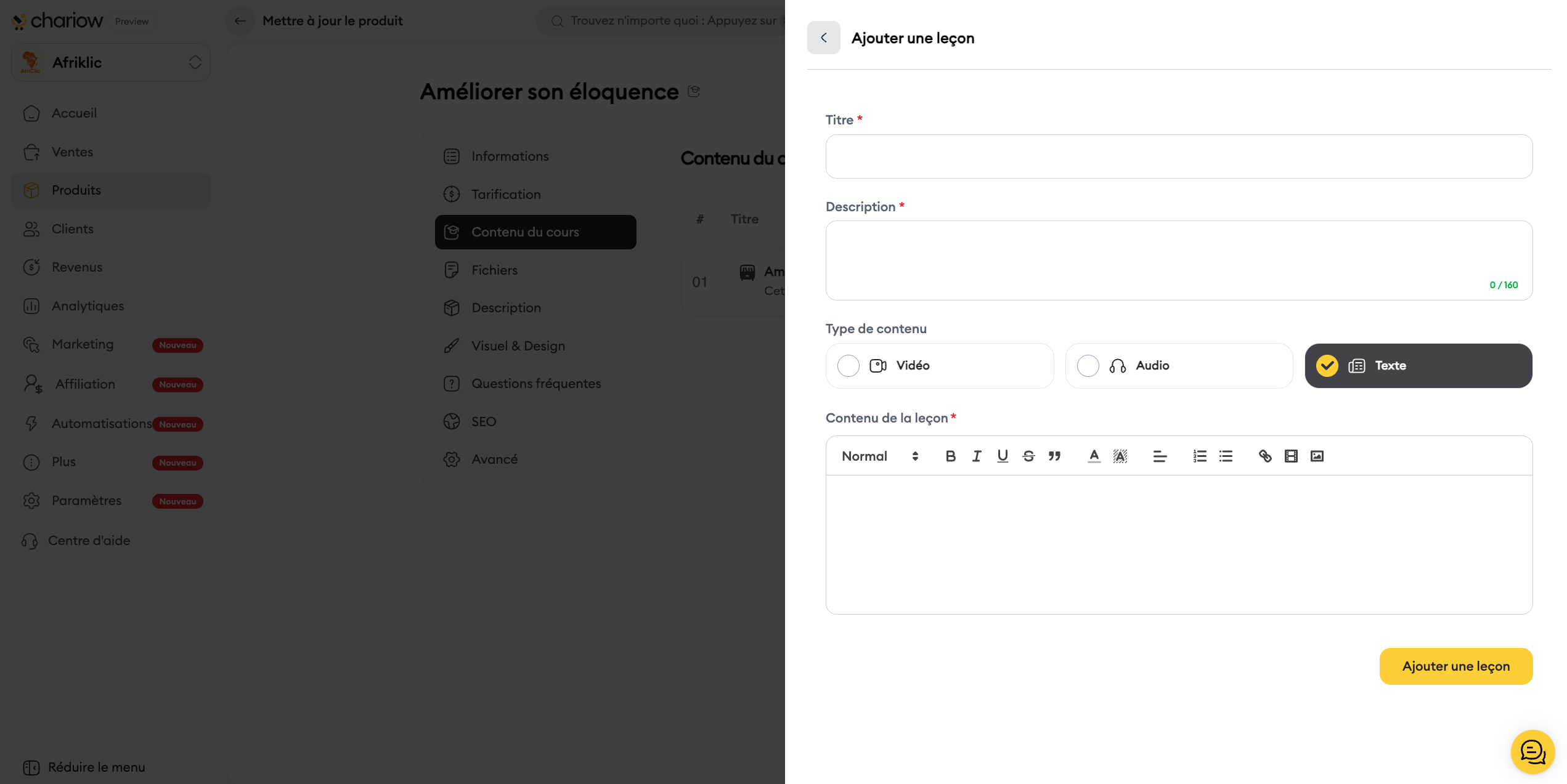The width and height of the screenshot is (1567, 784).
Task: Toggle bold formatting in lesson editor
Action: [950, 456]
